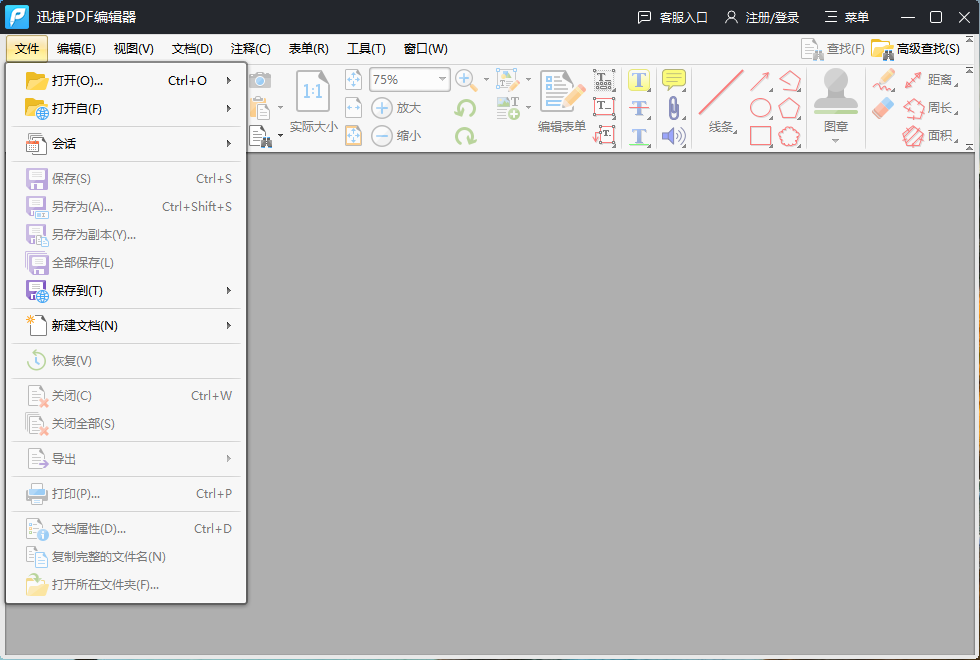Open the 75% zoom level dropdown

tap(442, 80)
